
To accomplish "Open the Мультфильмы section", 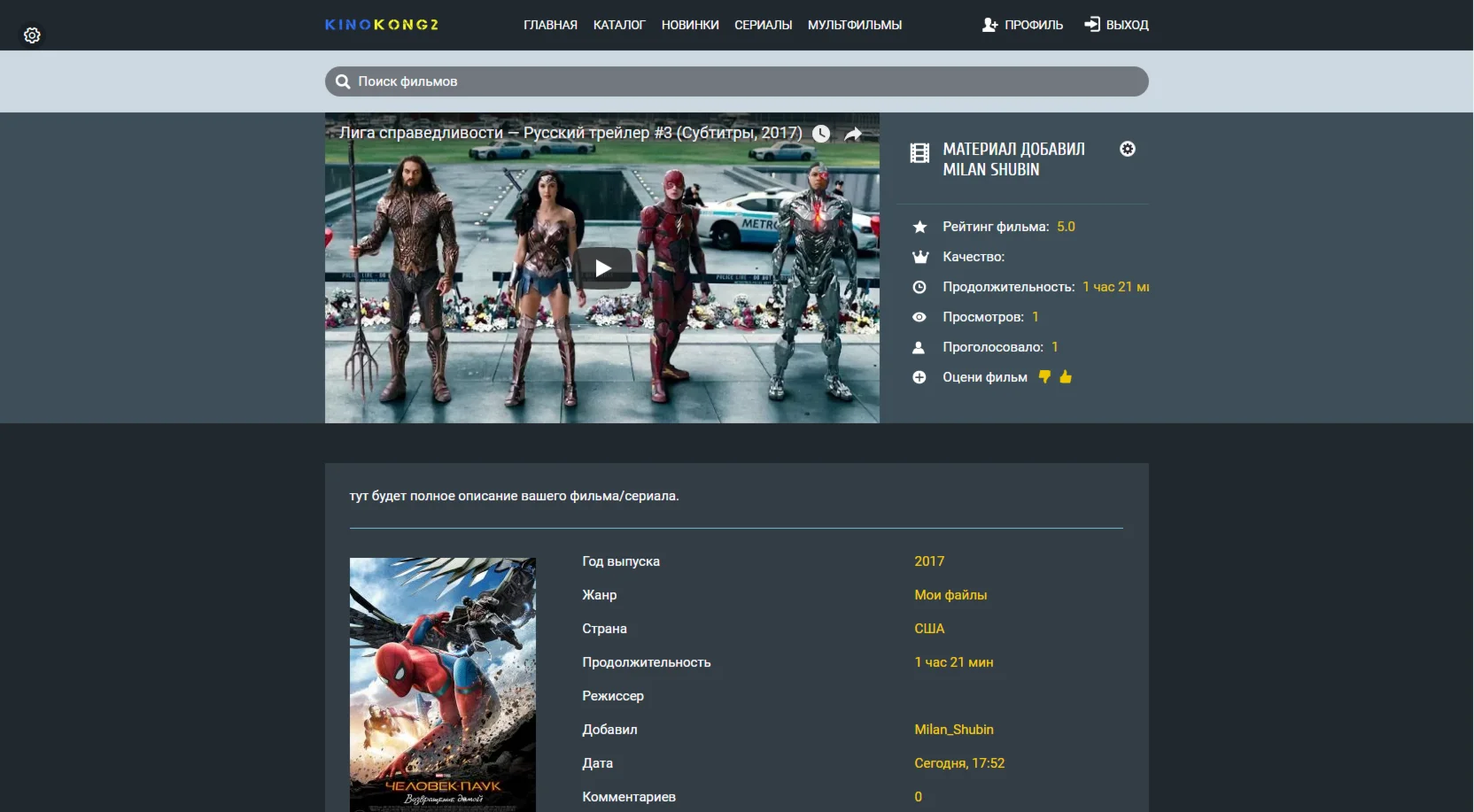I will [855, 25].
